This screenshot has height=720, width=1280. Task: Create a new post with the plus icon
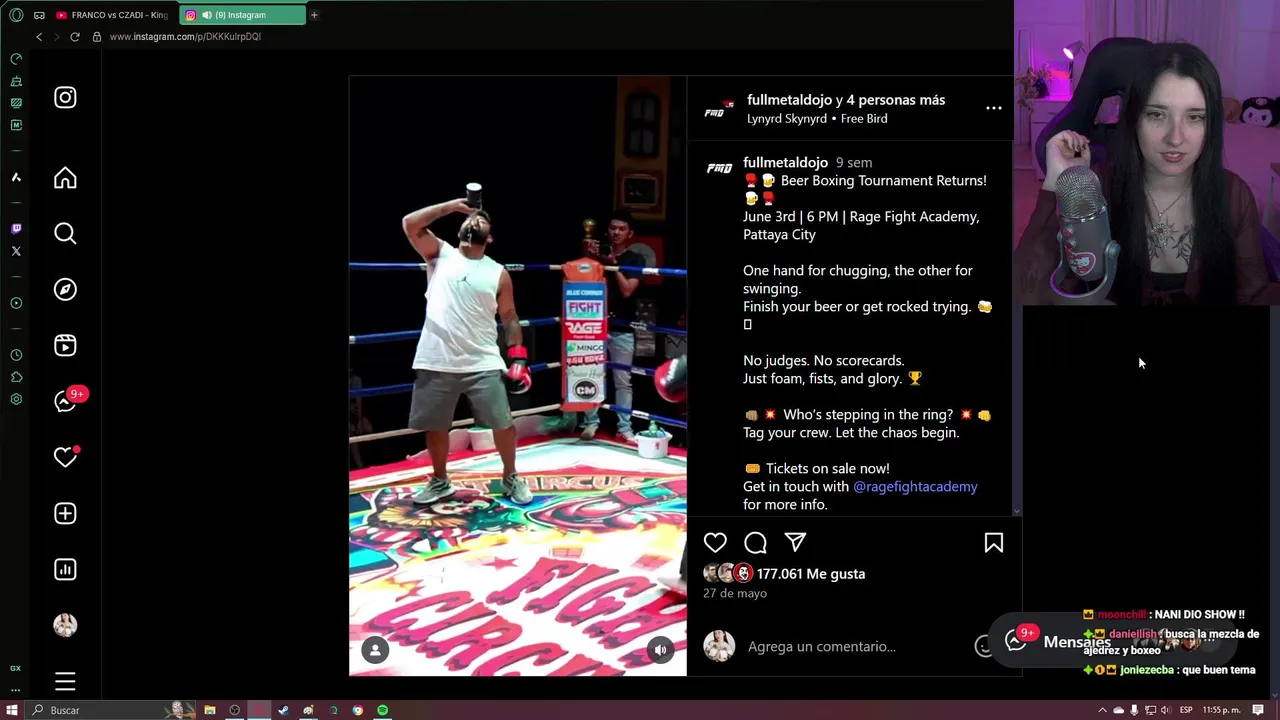[x=65, y=513]
